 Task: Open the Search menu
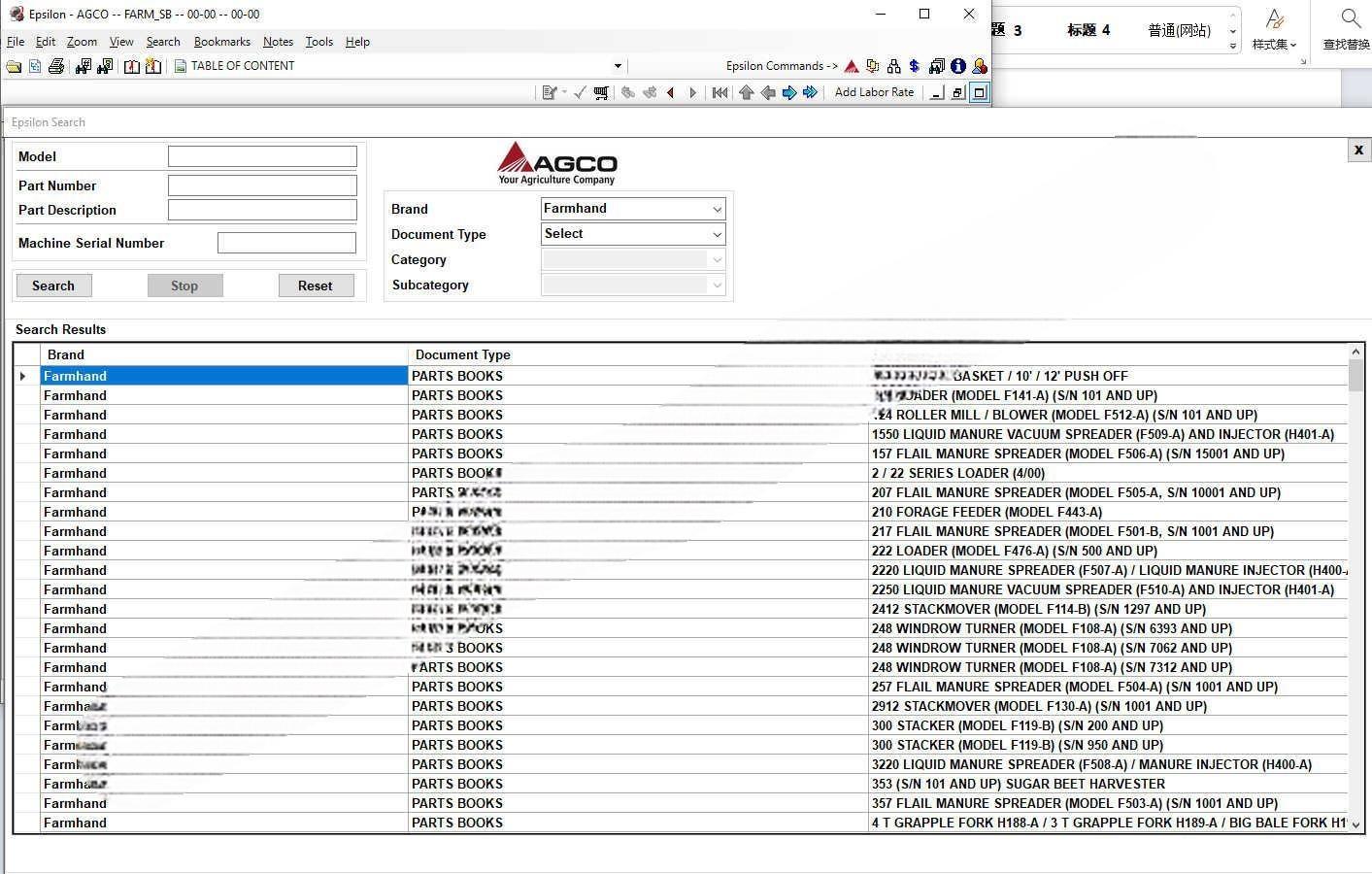[x=163, y=42]
